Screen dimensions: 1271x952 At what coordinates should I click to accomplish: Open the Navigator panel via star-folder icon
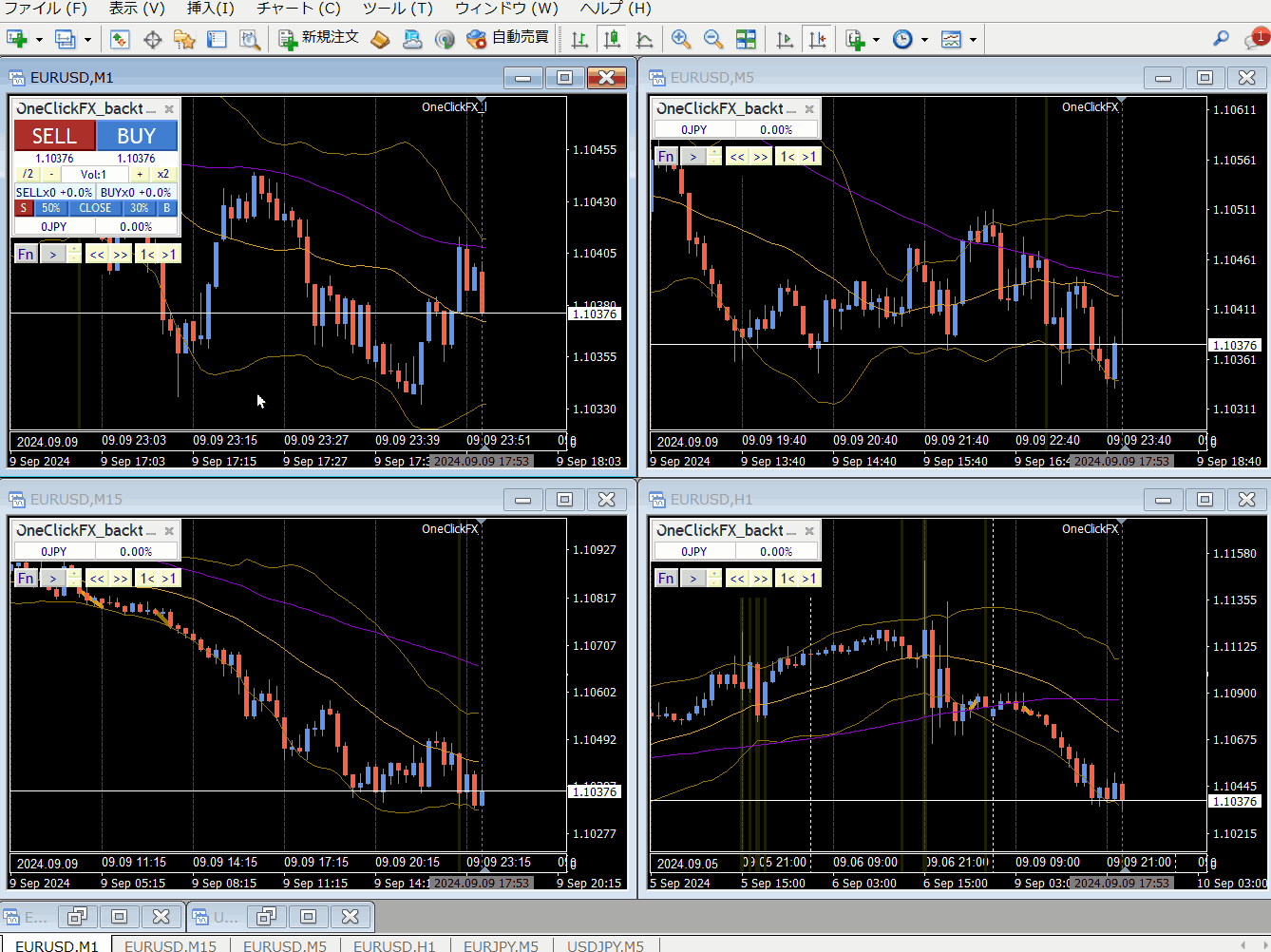pos(184,39)
